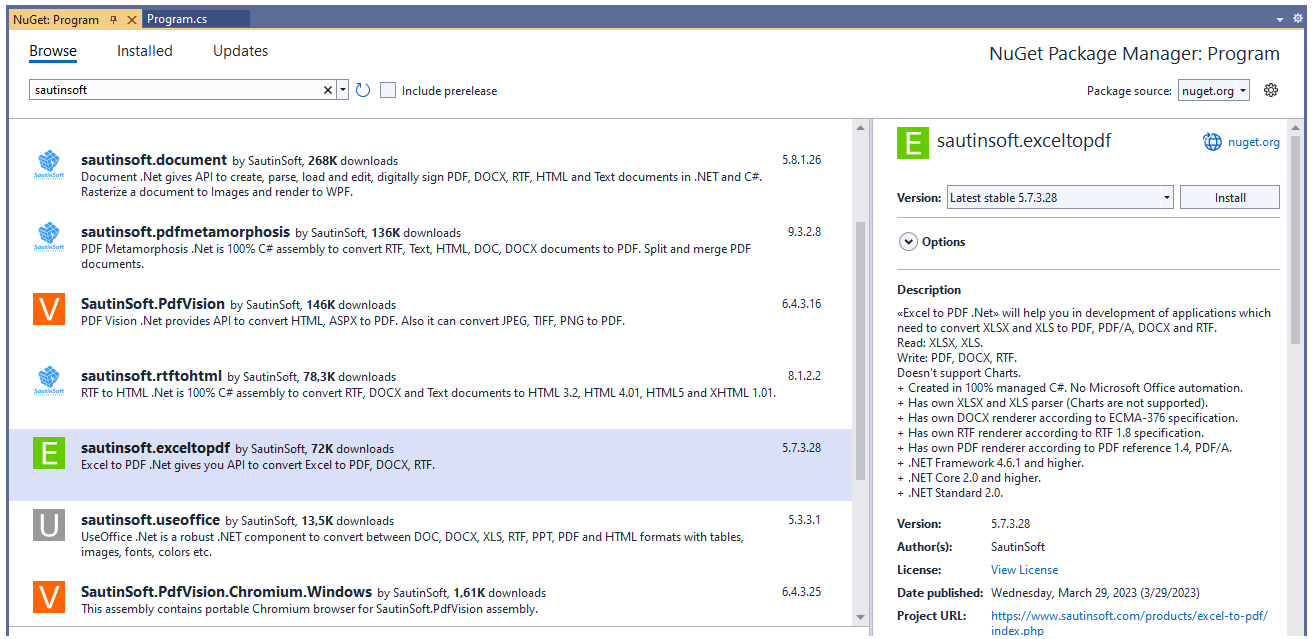Viewport: 1314px width, 639px height.
Task: Expand the Options section
Action: coord(909,241)
